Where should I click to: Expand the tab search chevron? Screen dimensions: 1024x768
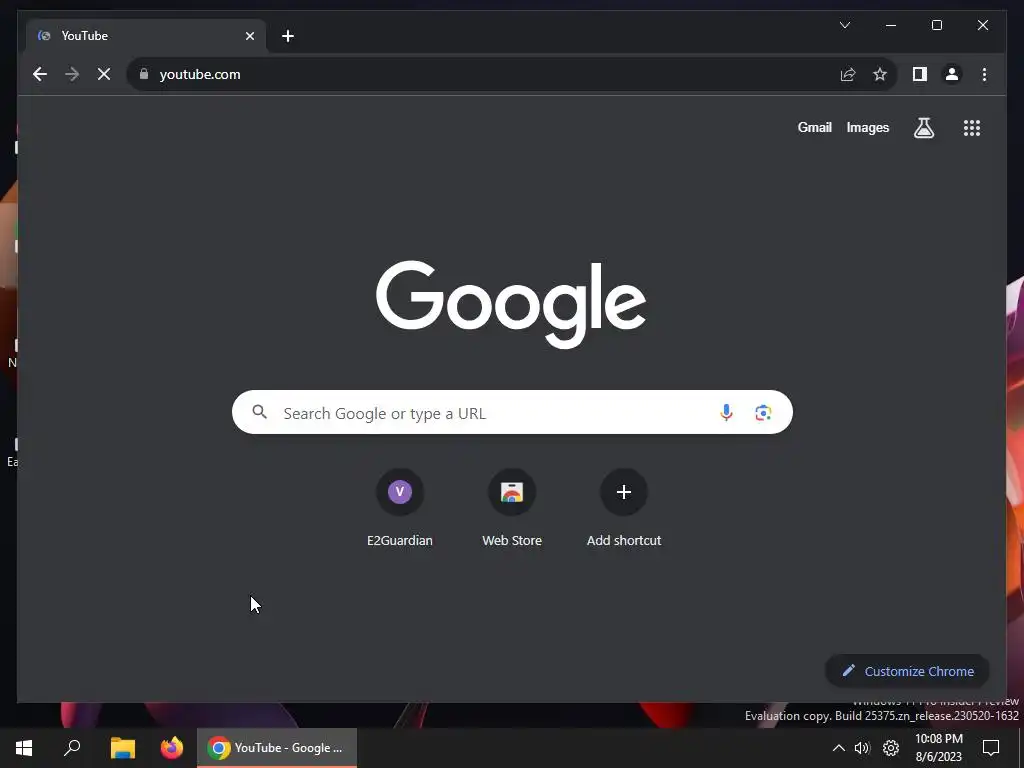[x=844, y=25]
